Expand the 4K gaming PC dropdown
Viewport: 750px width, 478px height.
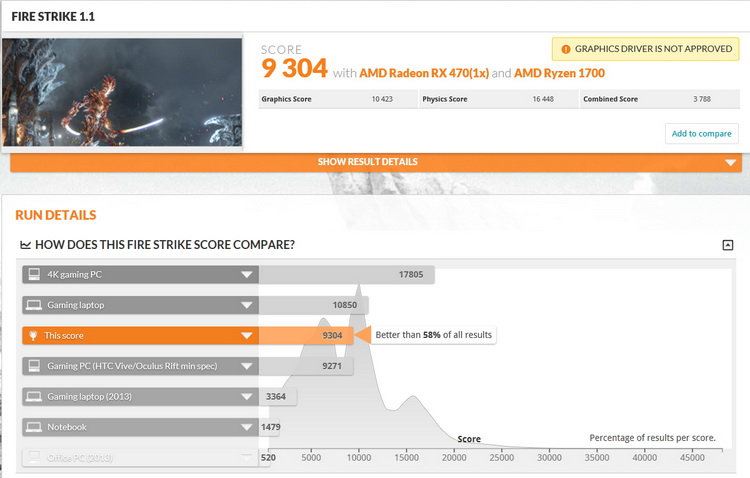(246, 275)
